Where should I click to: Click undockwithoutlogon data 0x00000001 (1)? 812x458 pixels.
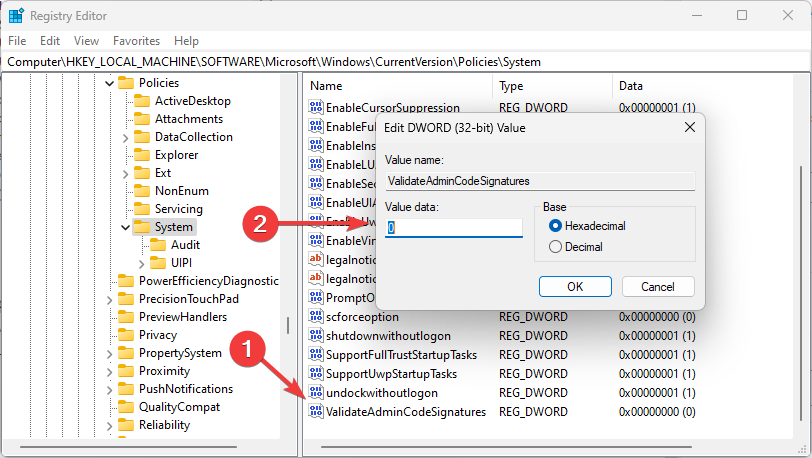[657, 393]
